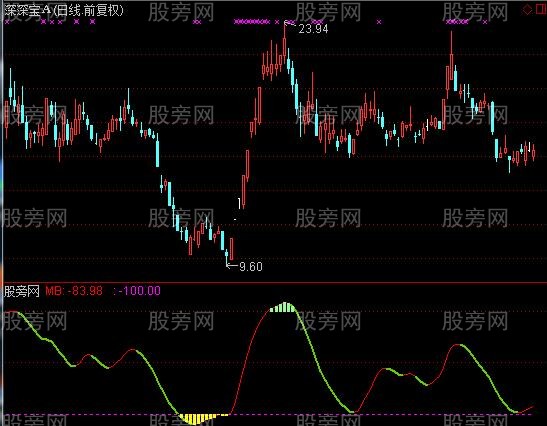Click the 23.94 high price label
Viewport: 547px width, 426px height.
313,29
